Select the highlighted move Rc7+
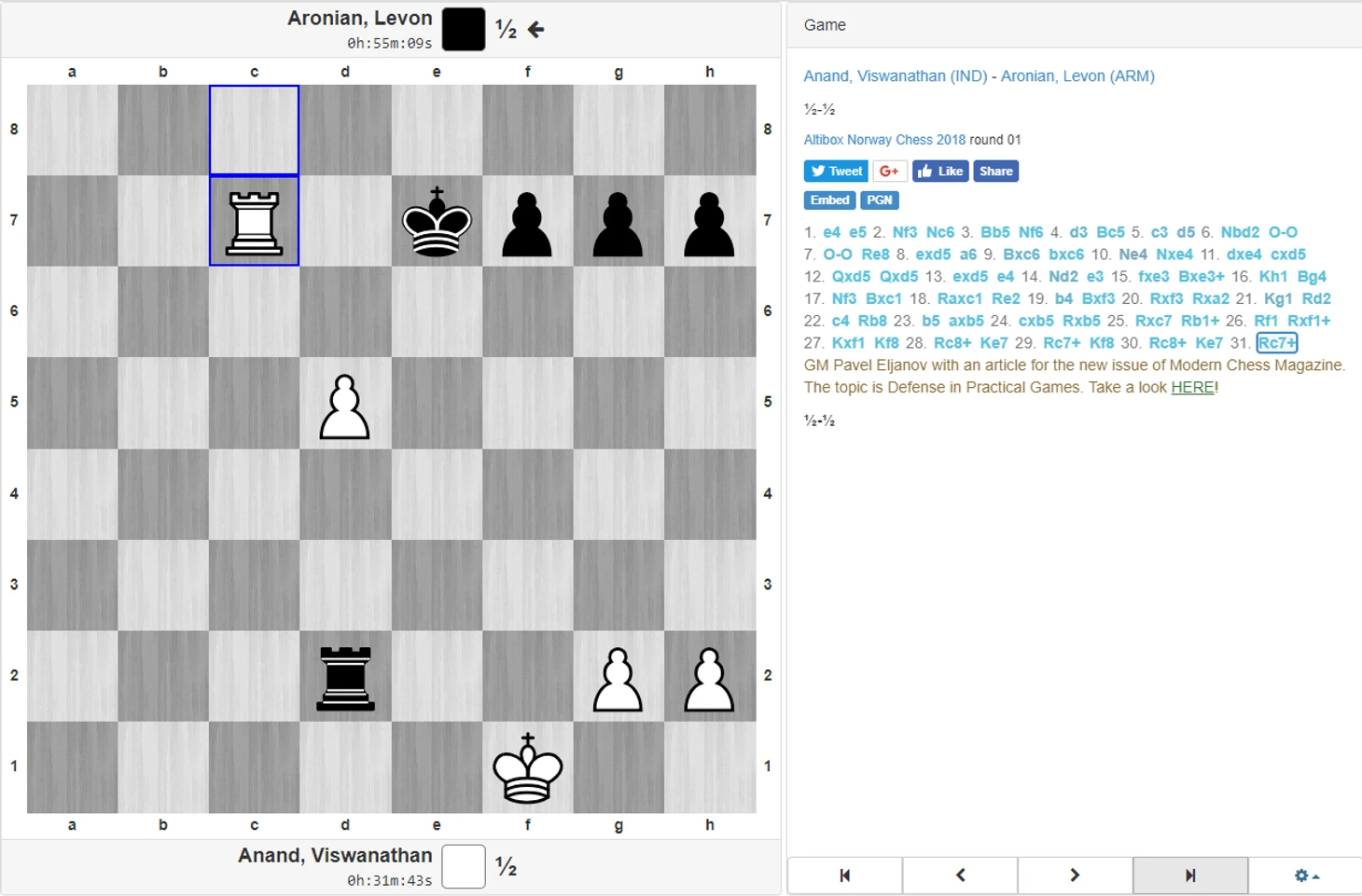The width and height of the screenshot is (1362, 896). (x=1276, y=343)
